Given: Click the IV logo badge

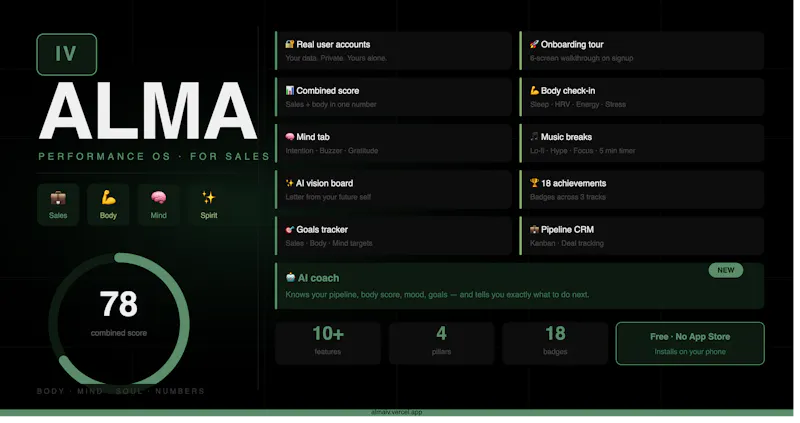Looking at the screenshot, I should tap(67, 54).
